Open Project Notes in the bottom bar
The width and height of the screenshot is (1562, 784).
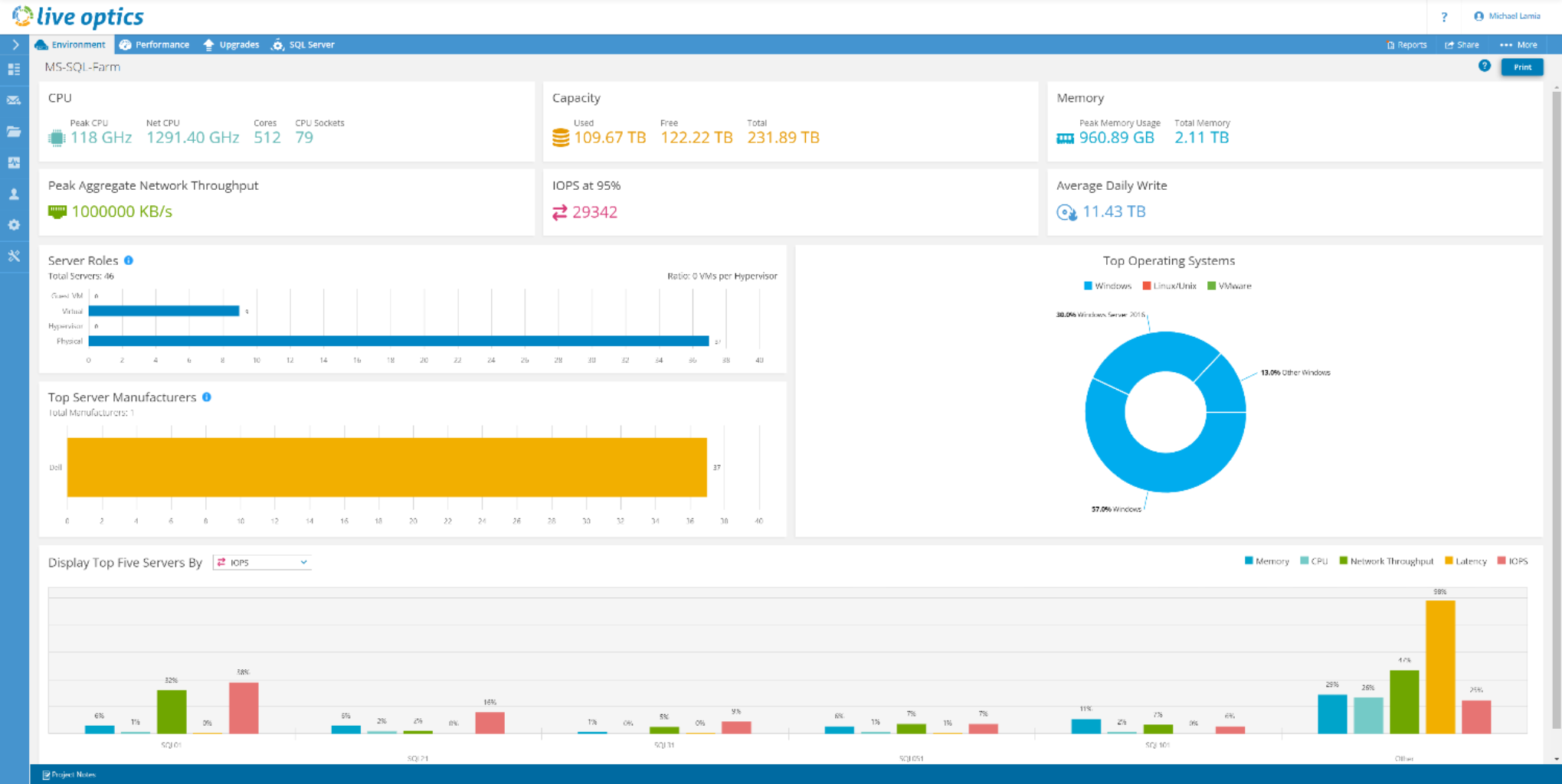[x=69, y=775]
